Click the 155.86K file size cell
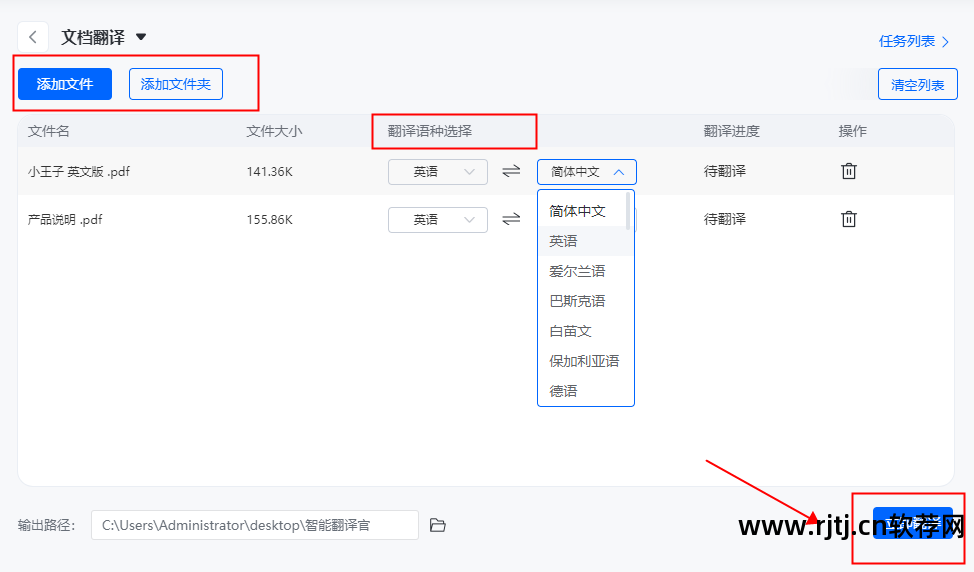Screen dimensions: 974x572 [270, 219]
